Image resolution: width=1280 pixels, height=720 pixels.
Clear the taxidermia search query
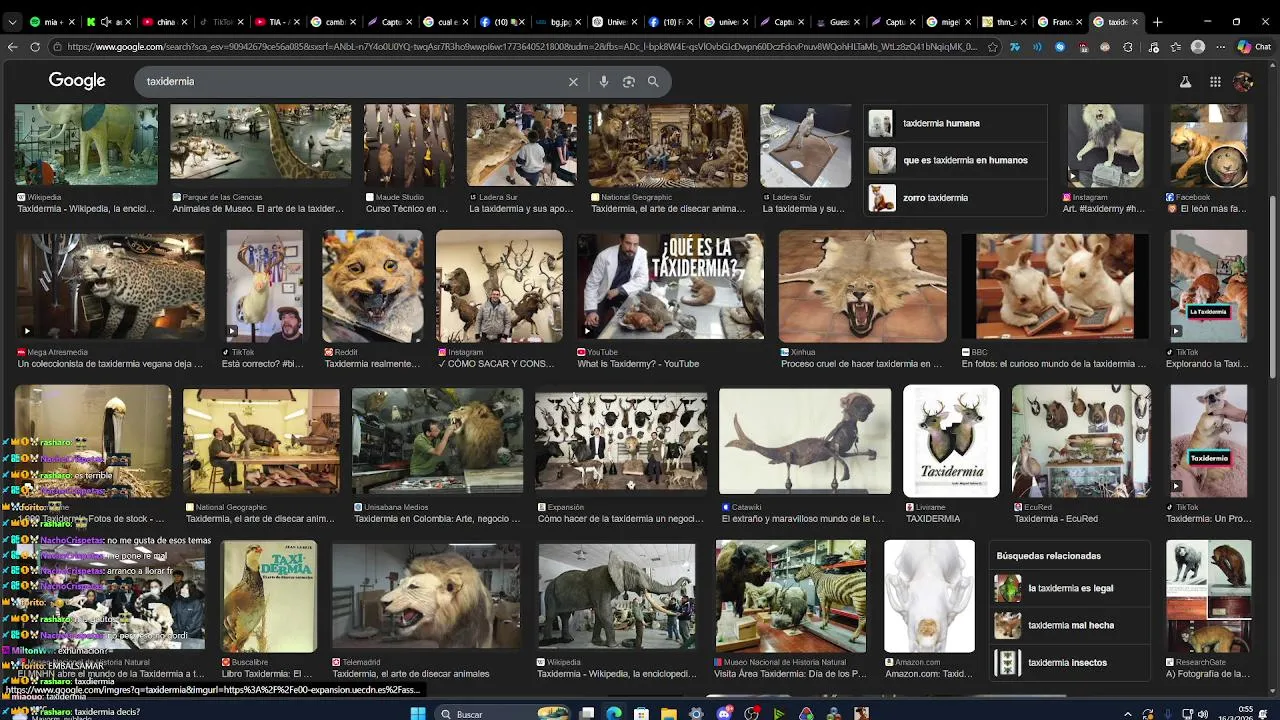pyautogui.click(x=573, y=82)
